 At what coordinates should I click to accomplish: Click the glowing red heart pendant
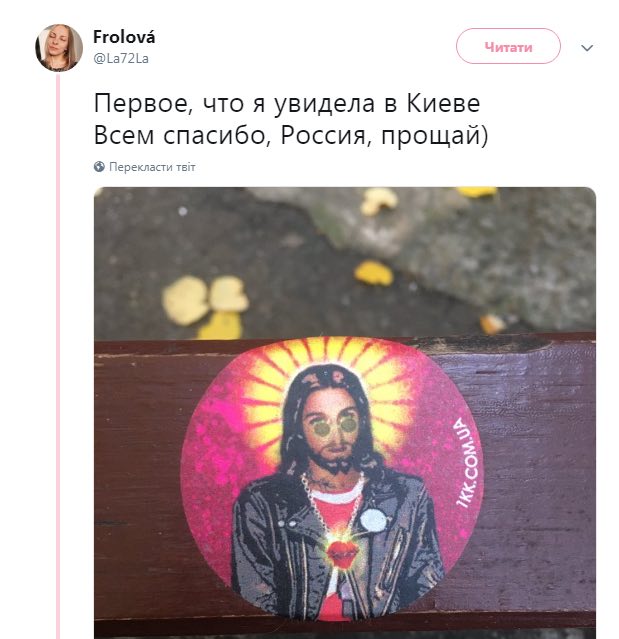pyautogui.click(x=342, y=550)
